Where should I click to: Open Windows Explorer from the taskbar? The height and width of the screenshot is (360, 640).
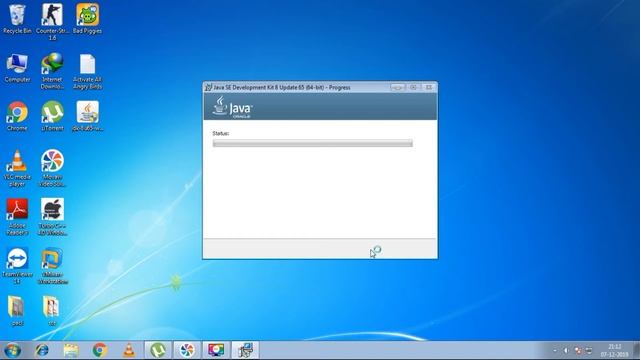coord(71,350)
